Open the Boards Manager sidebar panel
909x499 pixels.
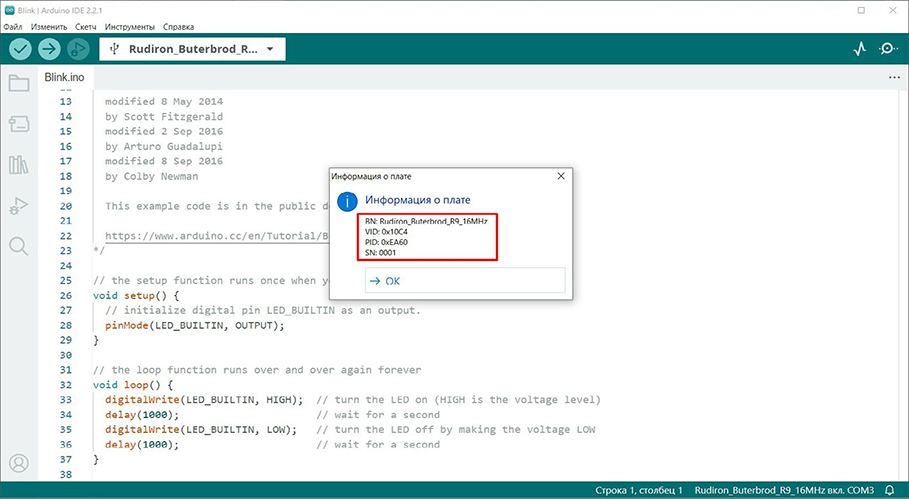pyautogui.click(x=19, y=123)
